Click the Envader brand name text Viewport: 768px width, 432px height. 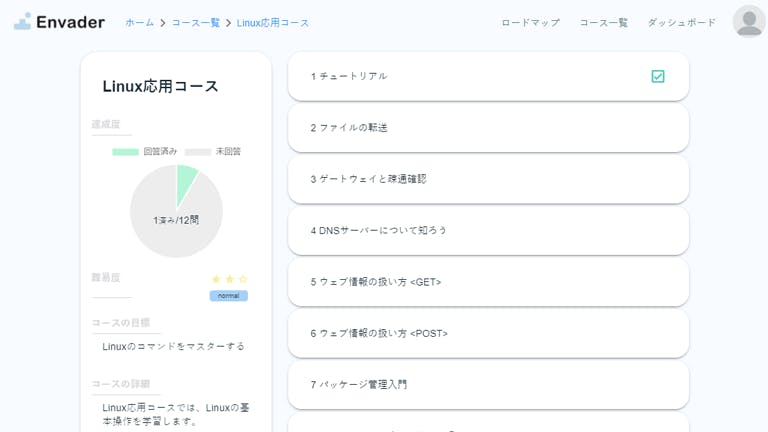pos(71,22)
